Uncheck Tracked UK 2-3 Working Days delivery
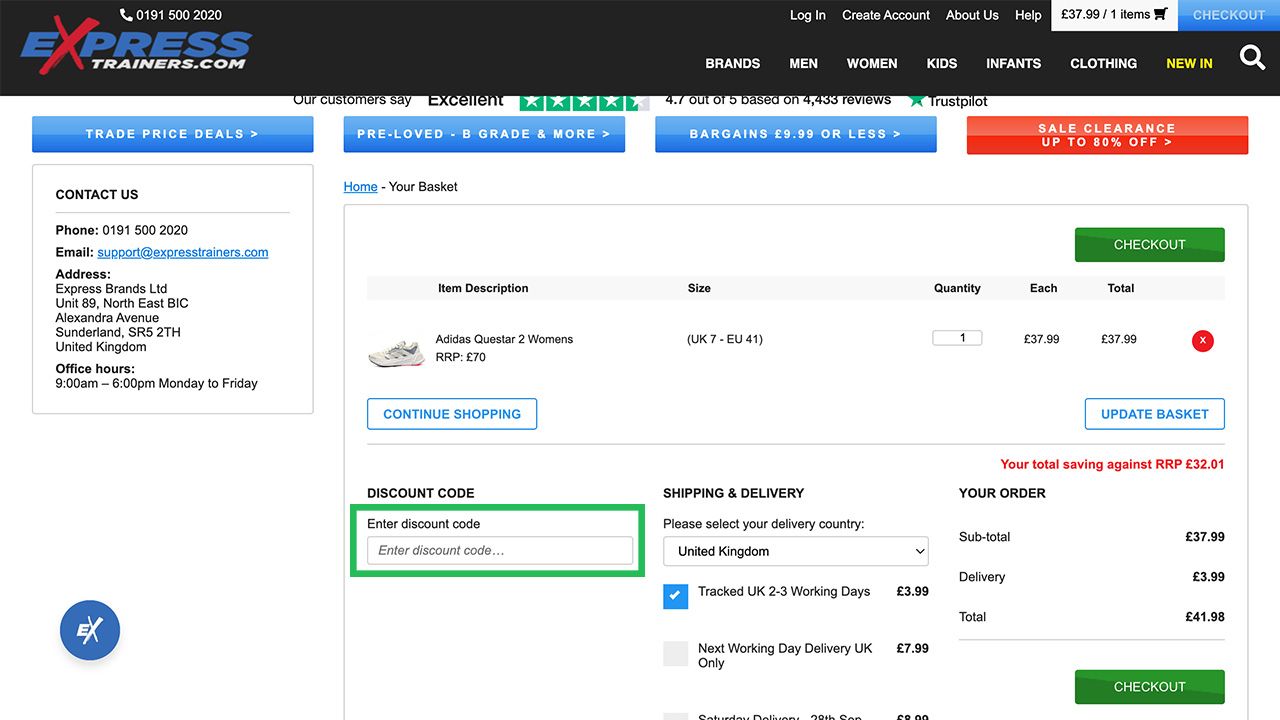 675,596
